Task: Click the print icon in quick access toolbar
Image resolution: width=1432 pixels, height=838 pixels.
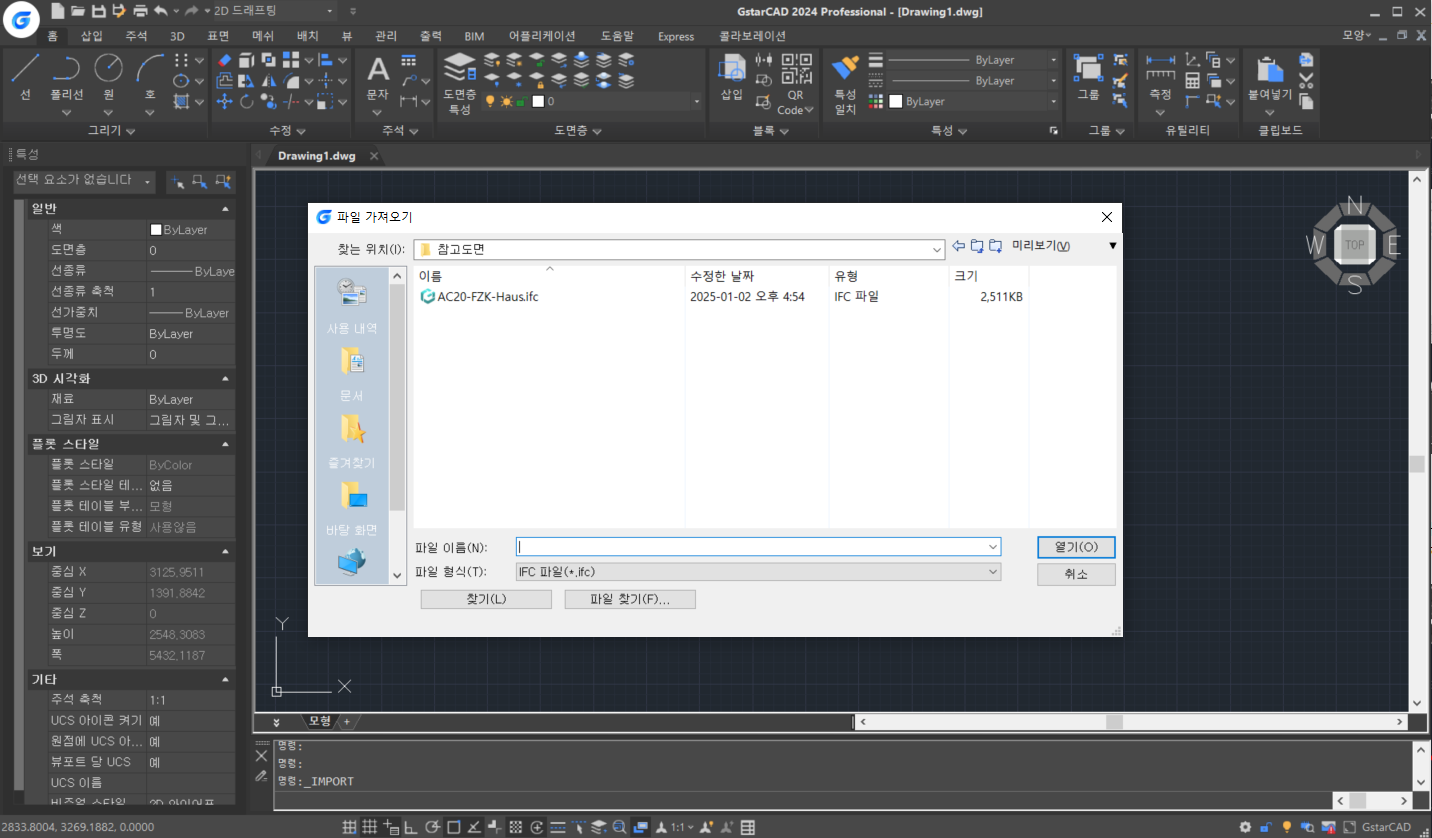Action: [140, 11]
